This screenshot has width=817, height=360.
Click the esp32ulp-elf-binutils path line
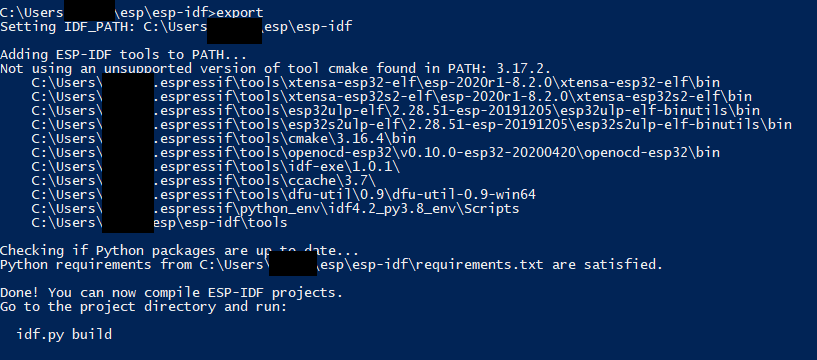(395, 110)
